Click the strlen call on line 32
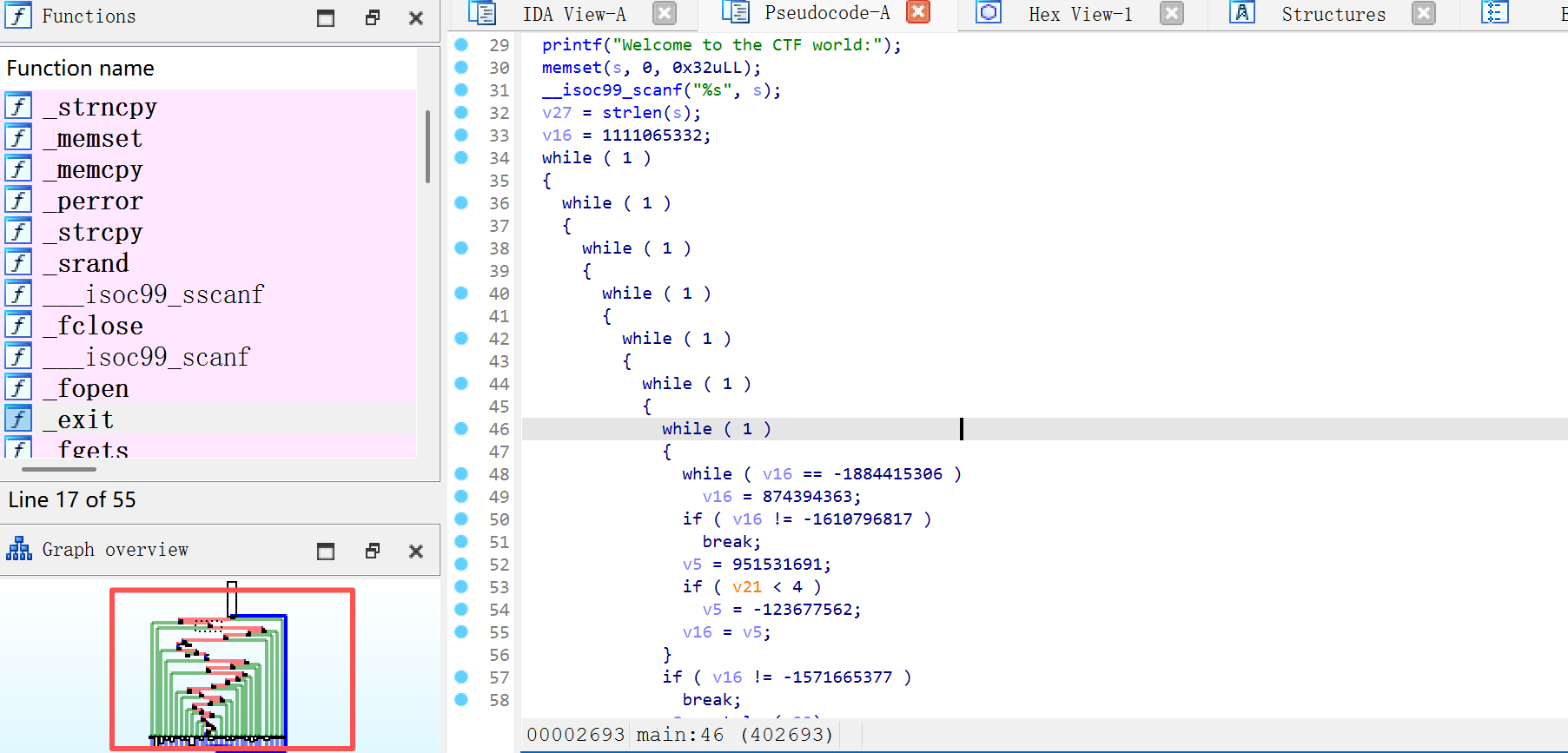Image resolution: width=1568 pixels, height=753 pixels. tap(632, 113)
